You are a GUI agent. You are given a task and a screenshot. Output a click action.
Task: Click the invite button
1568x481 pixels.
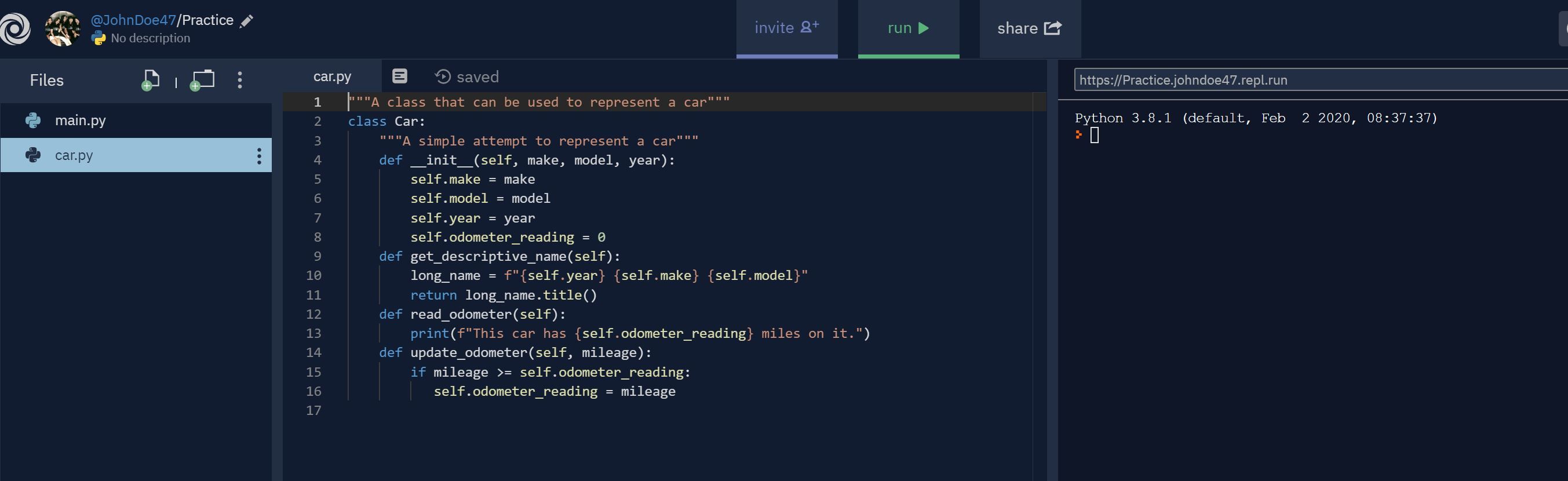pos(786,28)
